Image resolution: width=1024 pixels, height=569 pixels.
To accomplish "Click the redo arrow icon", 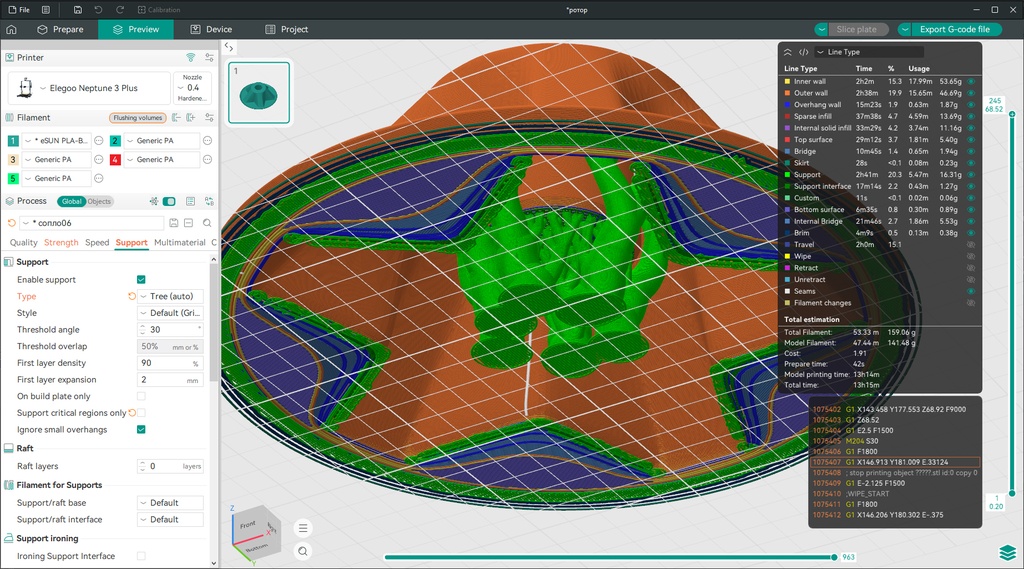I will [x=120, y=10].
